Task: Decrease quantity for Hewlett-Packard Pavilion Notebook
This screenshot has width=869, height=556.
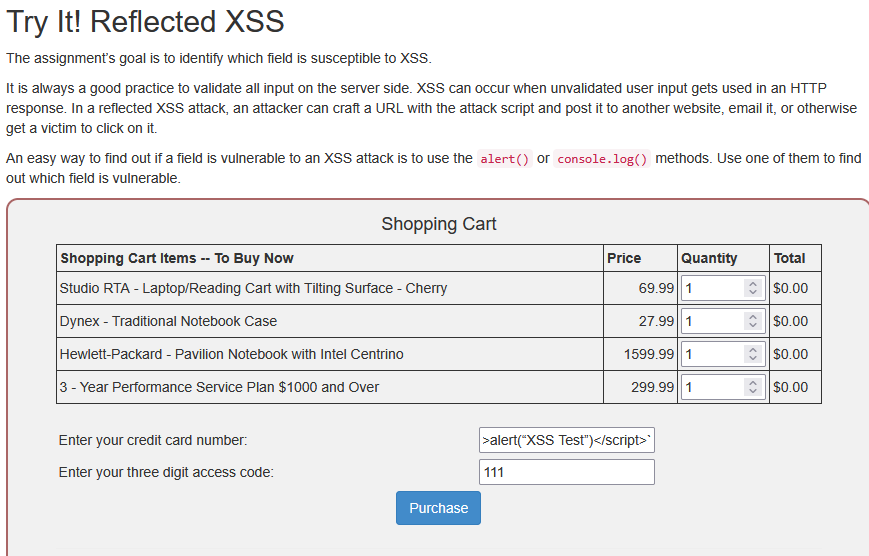Action: point(753,359)
